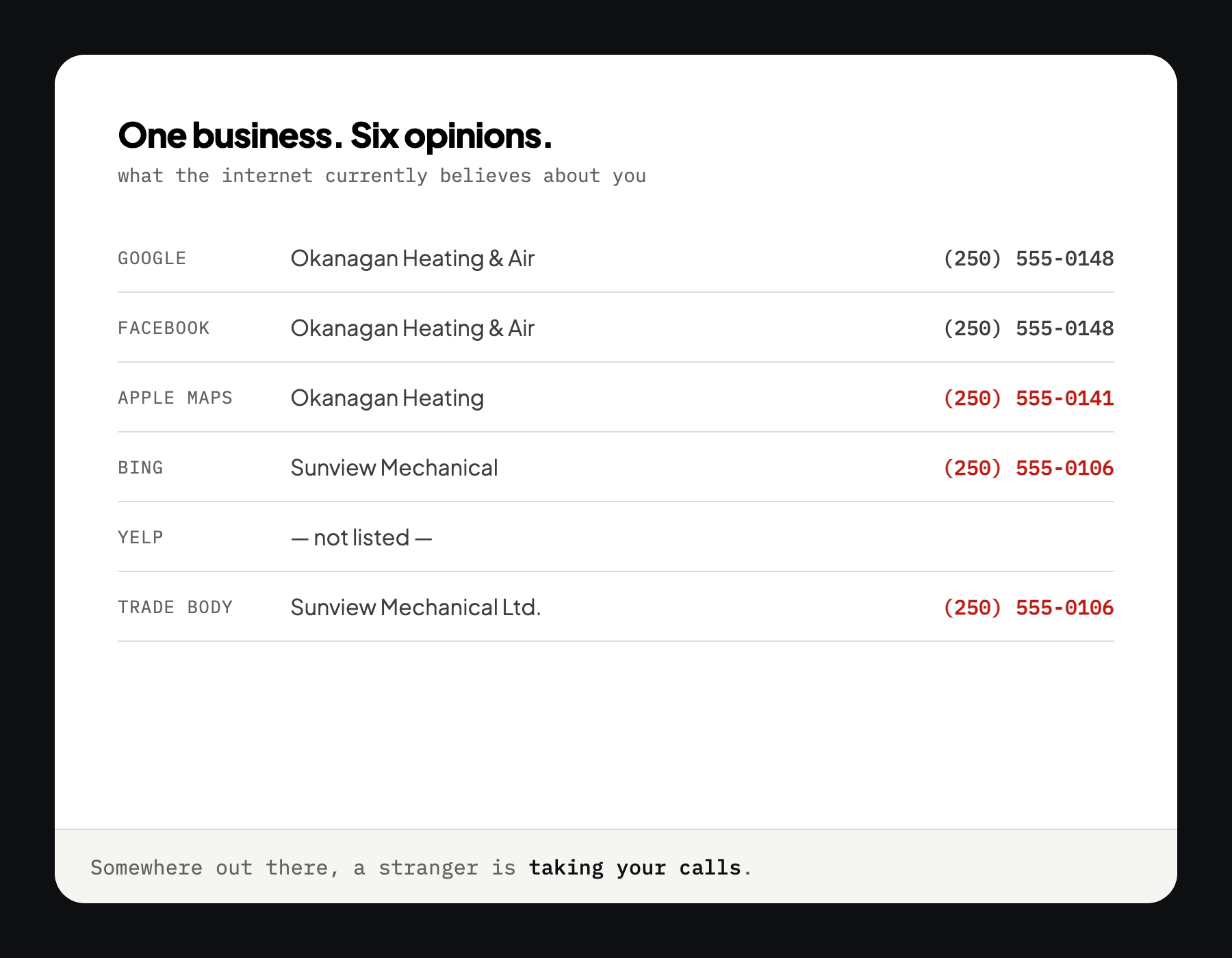Click Google's phone number (250) 555-0148

click(1029, 259)
